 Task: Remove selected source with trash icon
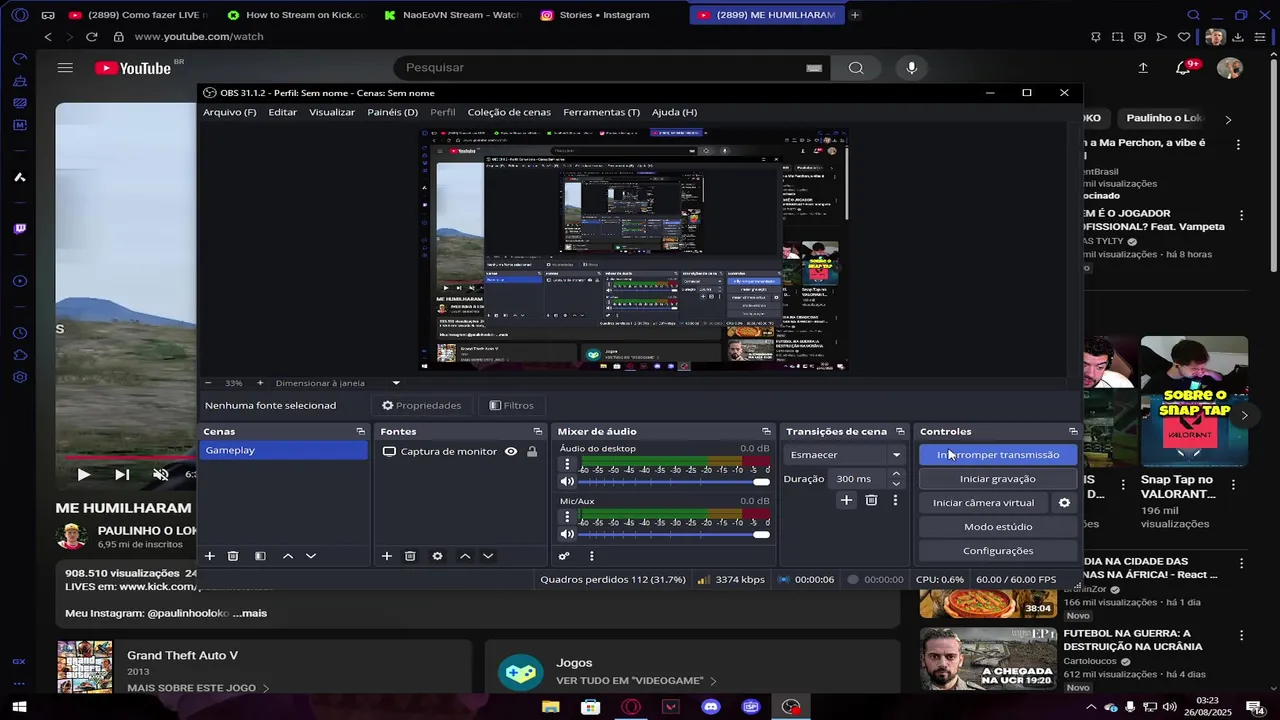click(x=410, y=556)
